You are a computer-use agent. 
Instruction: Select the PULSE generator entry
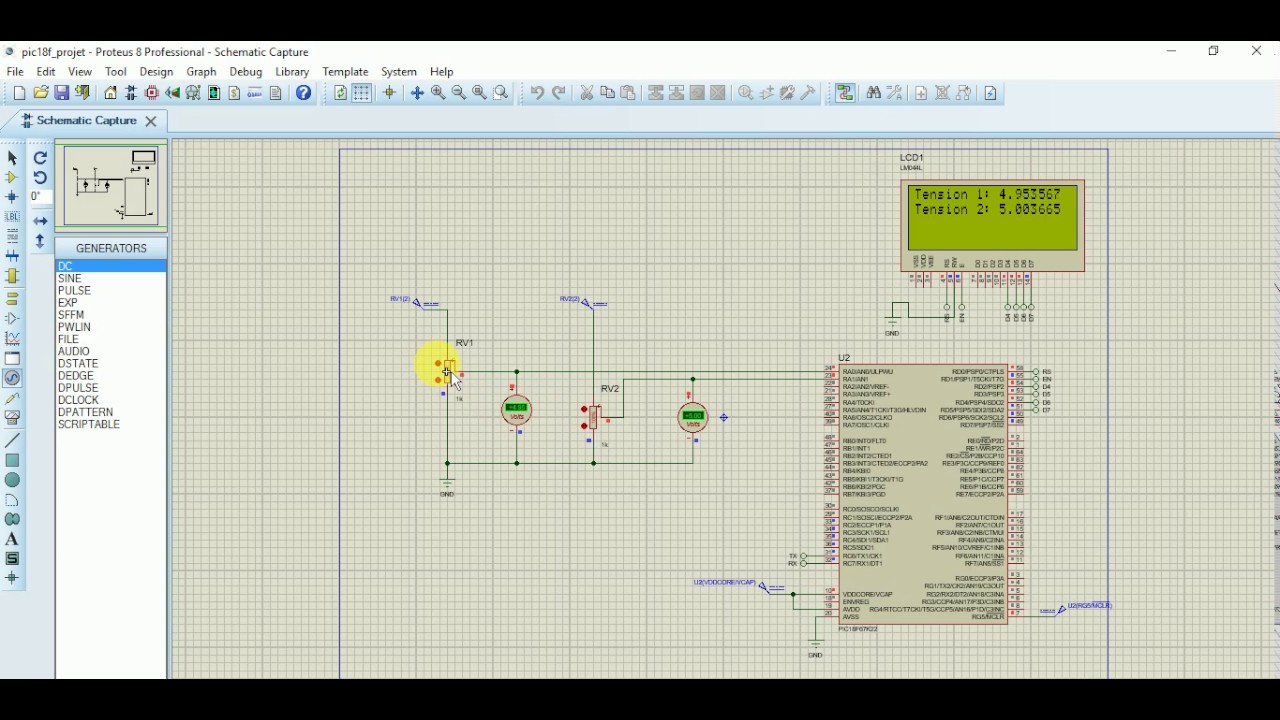coord(75,290)
